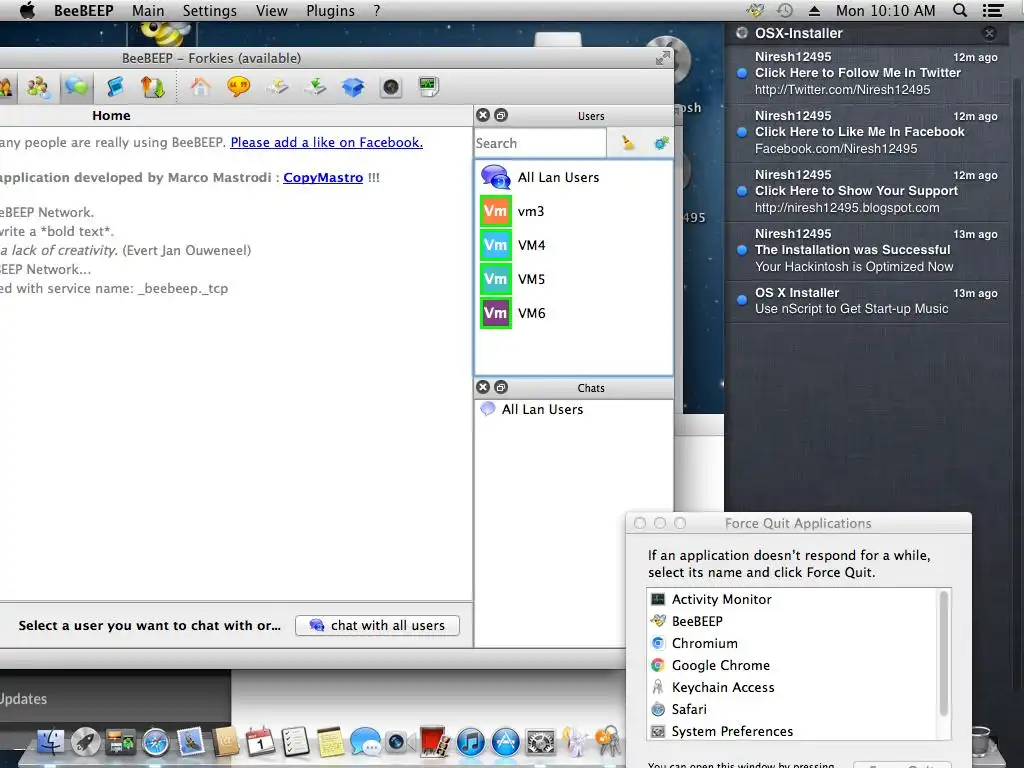Go to Home via house toolbar icon
This screenshot has width=1024, height=768.
click(200, 87)
